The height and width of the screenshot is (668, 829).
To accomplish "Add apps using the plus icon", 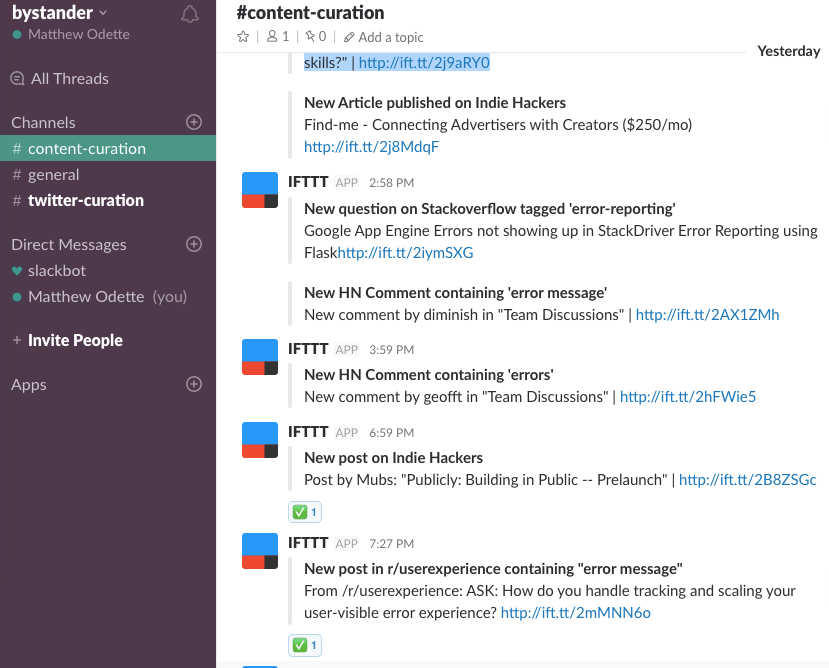I will pyautogui.click(x=194, y=384).
